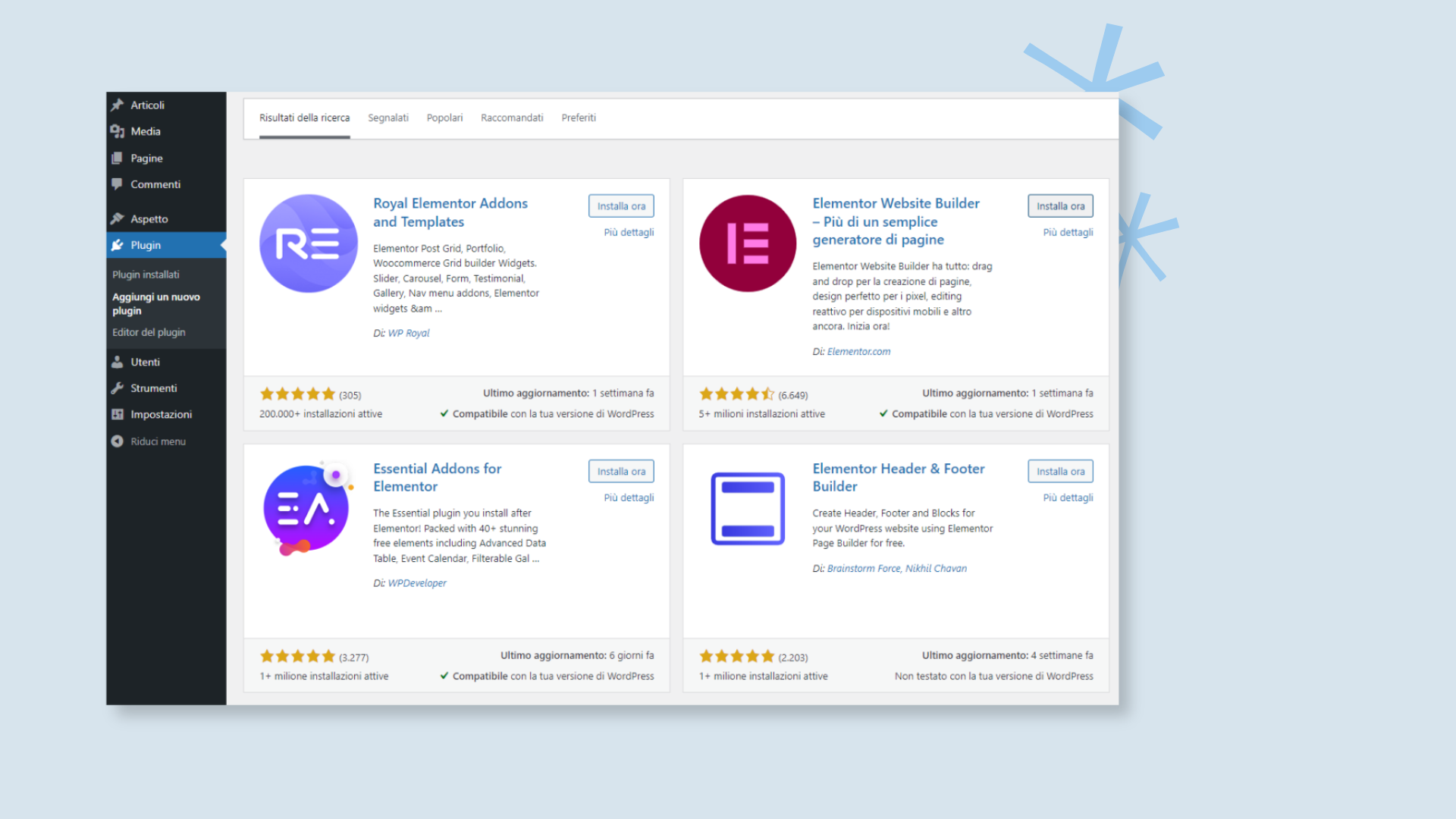The height and width of the screenshot is (819, 1456).
Task: Click 'Ultimo aggiornamento: 6 giorni fa' text
Action: click(x=576, y=656)
